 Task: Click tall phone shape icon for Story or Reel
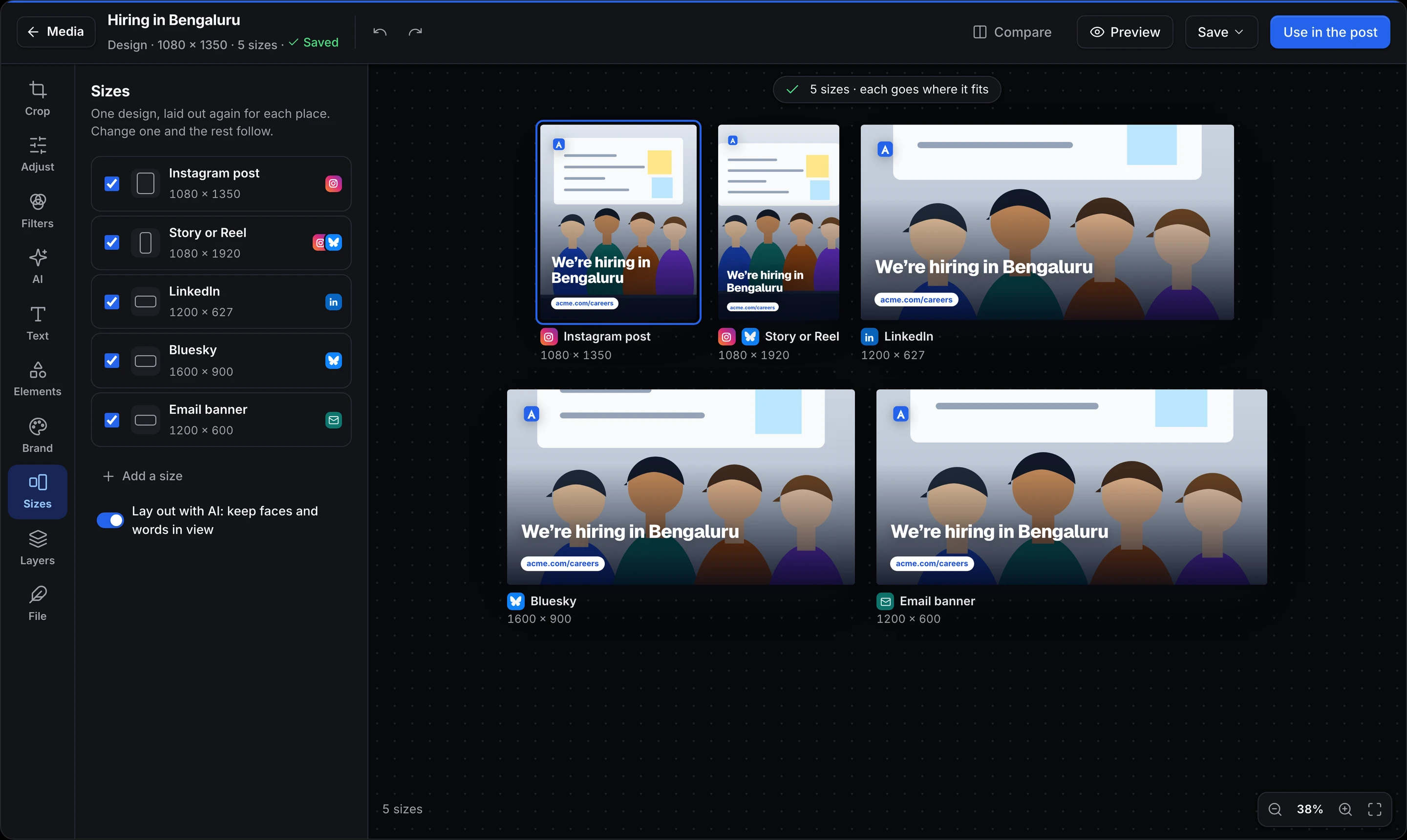146,243
